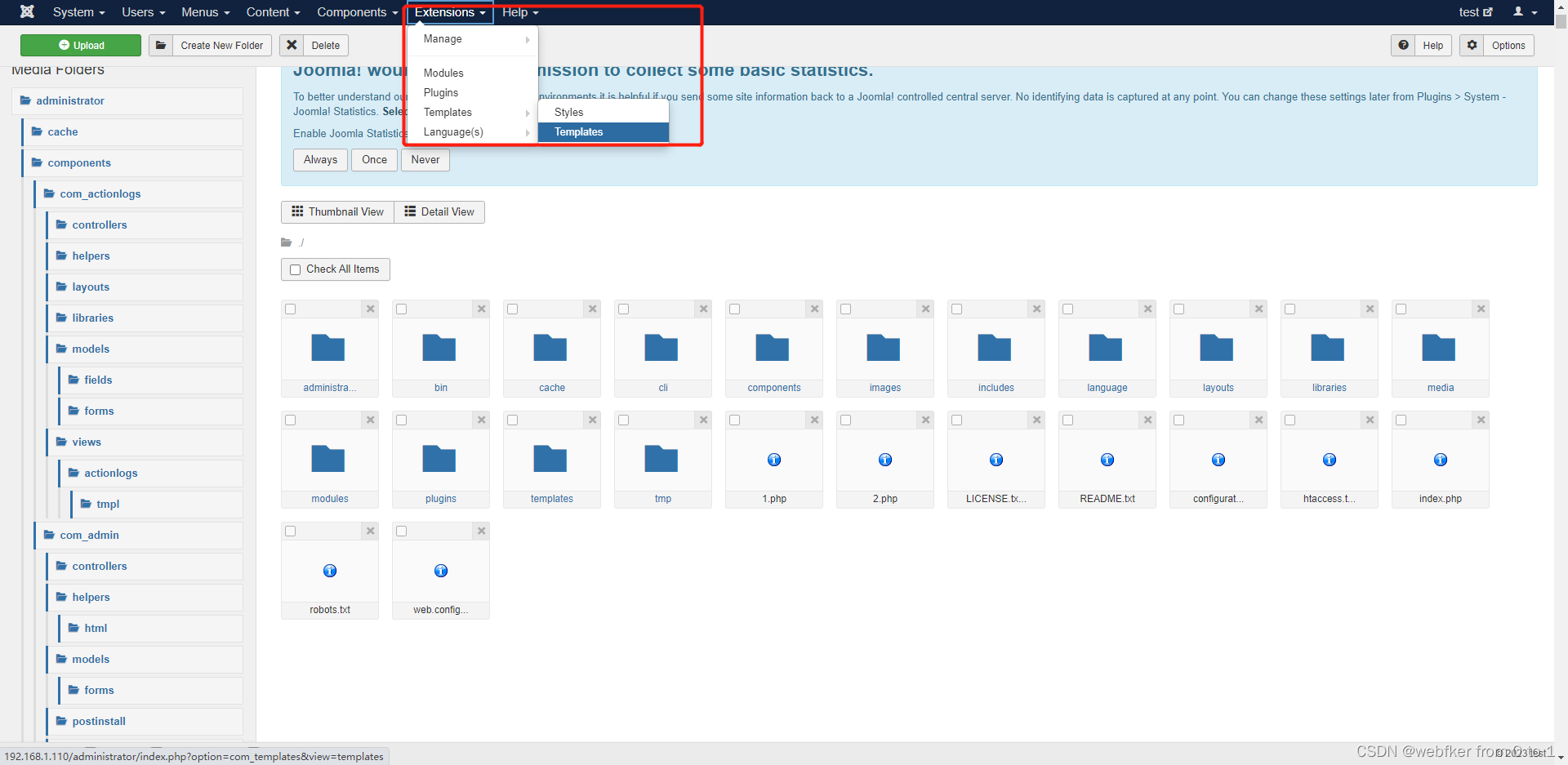The image size is (1568, 765).
Task: Open the images folder icon
Action: 884,348
